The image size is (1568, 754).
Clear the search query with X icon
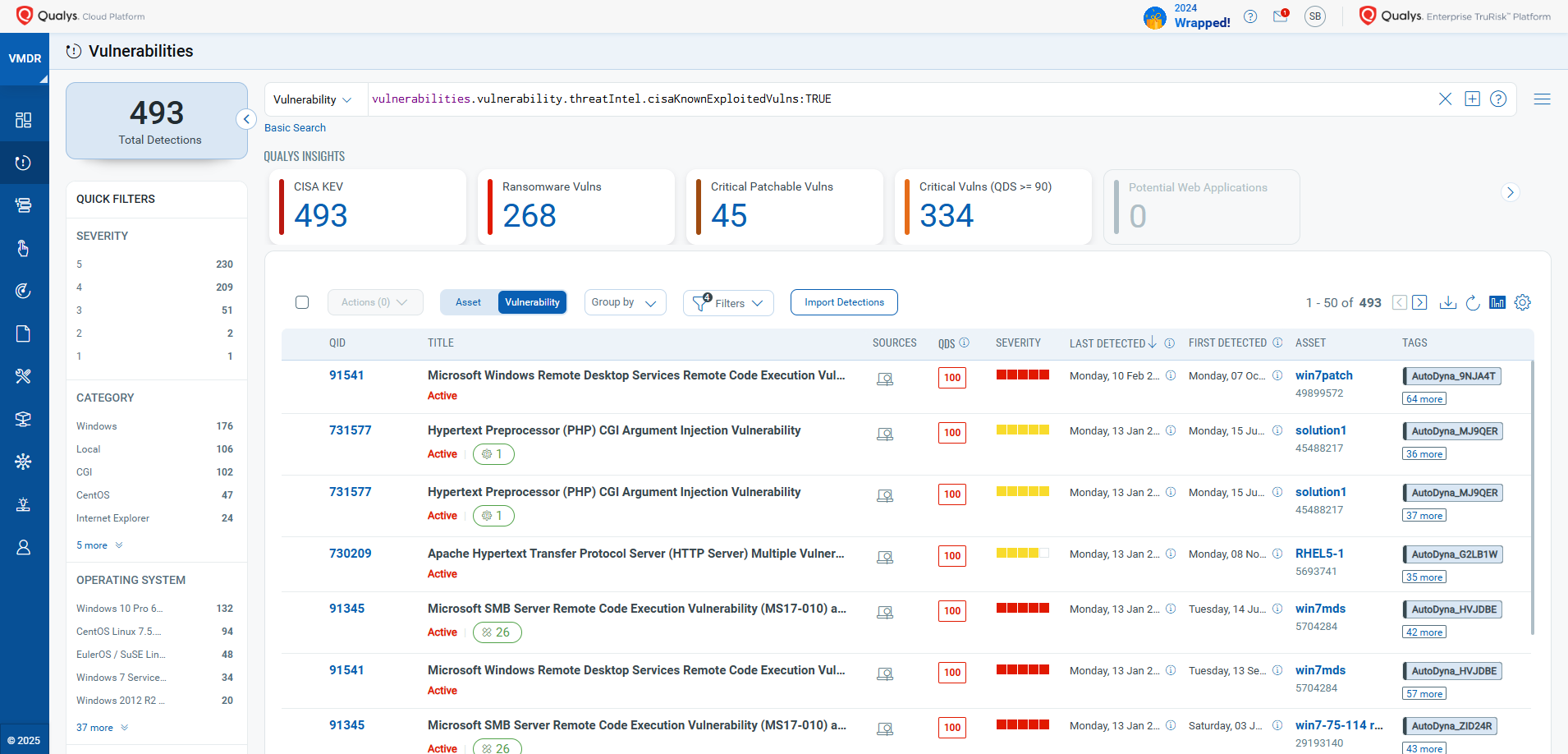point(1445,99)
